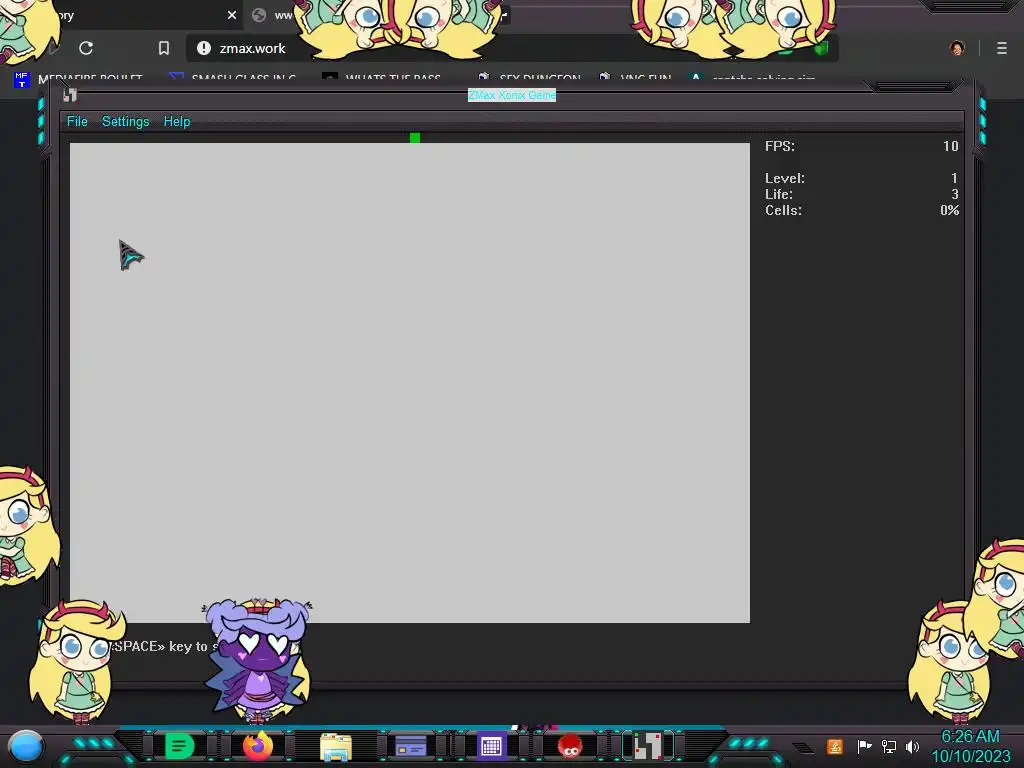Click the Xonix app icon in title bar
Image resolution: width=1024 pixels, height=768 pixels.
pos(70,95)
